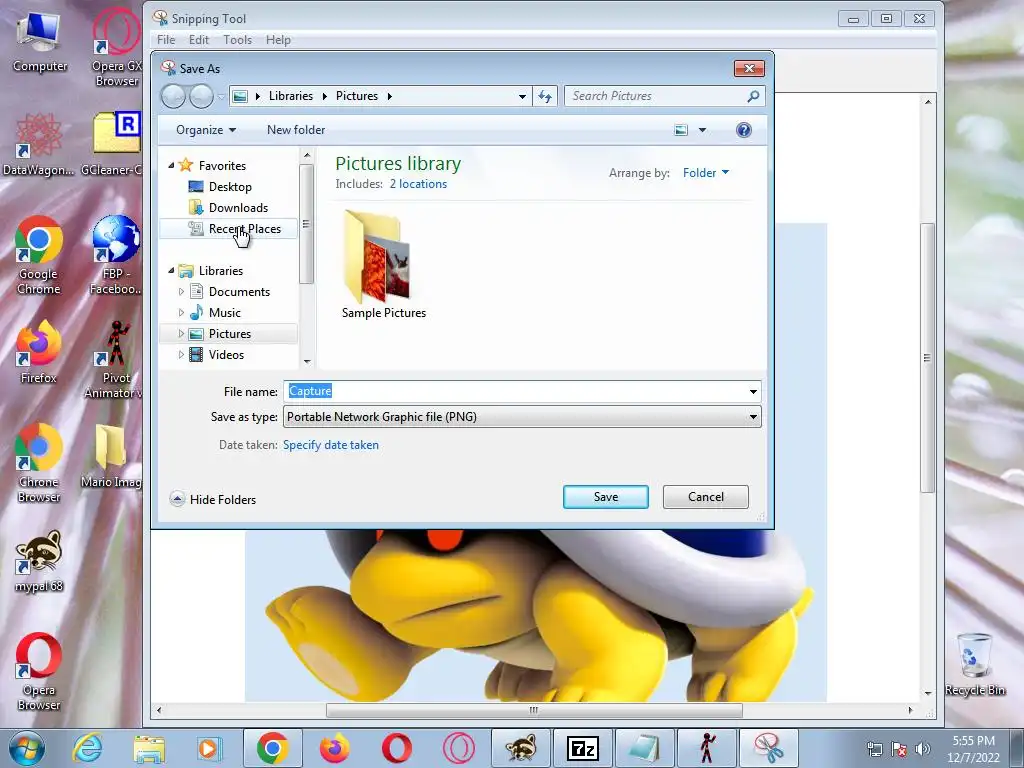Open the help icon in Save As dialog
Viewport: 1024px width, 768px height.
[743, 130]
